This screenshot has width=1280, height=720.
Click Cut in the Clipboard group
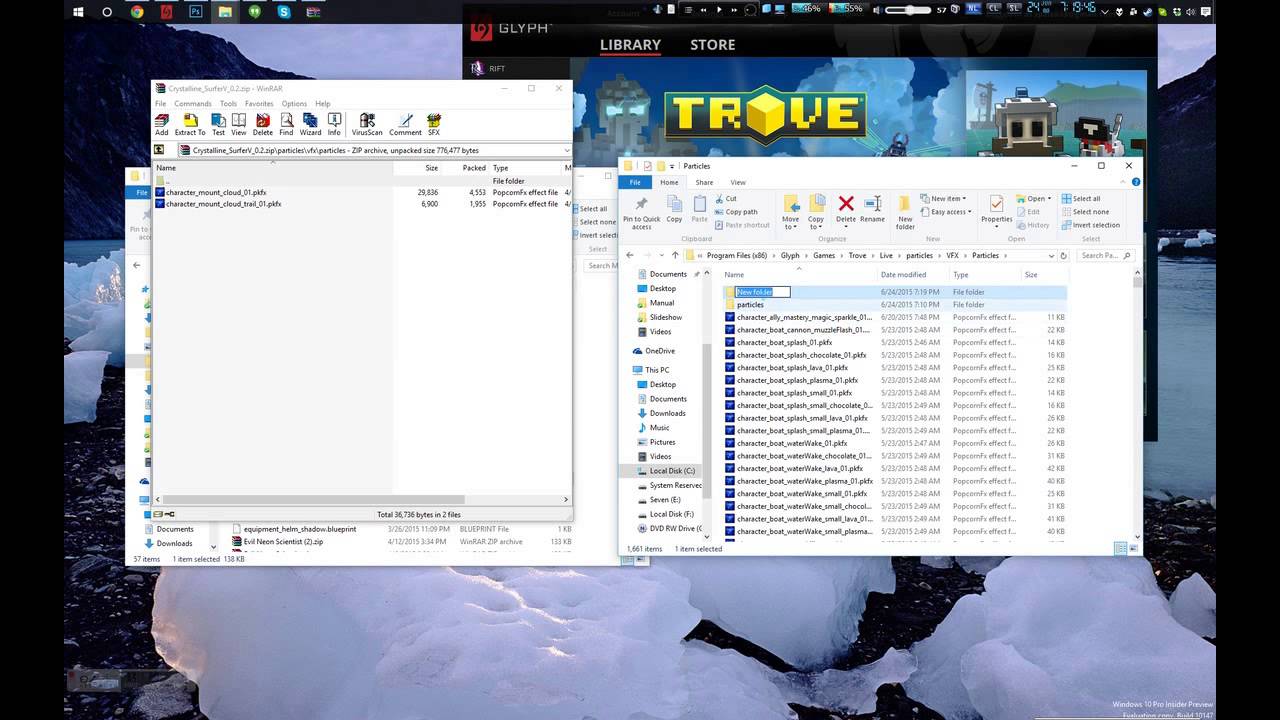[x=725, y=199]
